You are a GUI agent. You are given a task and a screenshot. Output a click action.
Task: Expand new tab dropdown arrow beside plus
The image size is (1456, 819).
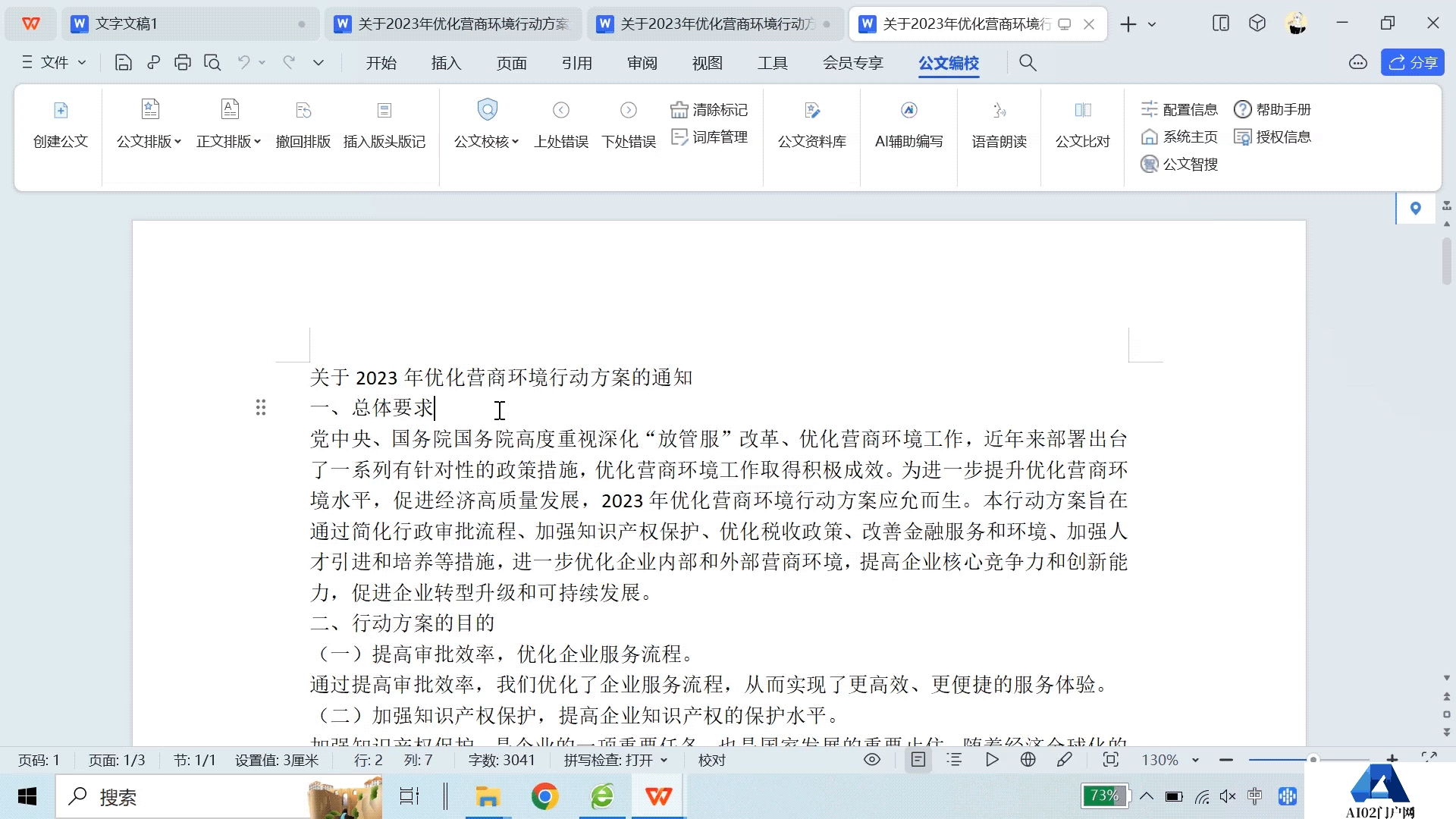point(1152,24)
